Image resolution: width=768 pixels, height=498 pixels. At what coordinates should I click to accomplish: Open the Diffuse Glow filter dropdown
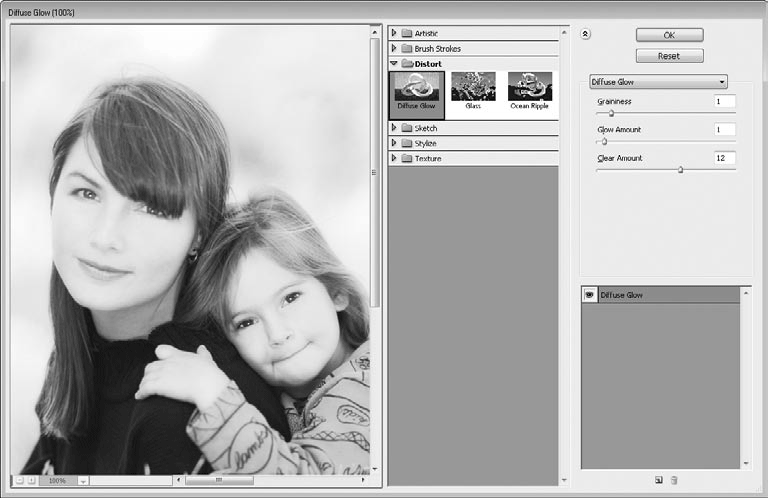658,82
